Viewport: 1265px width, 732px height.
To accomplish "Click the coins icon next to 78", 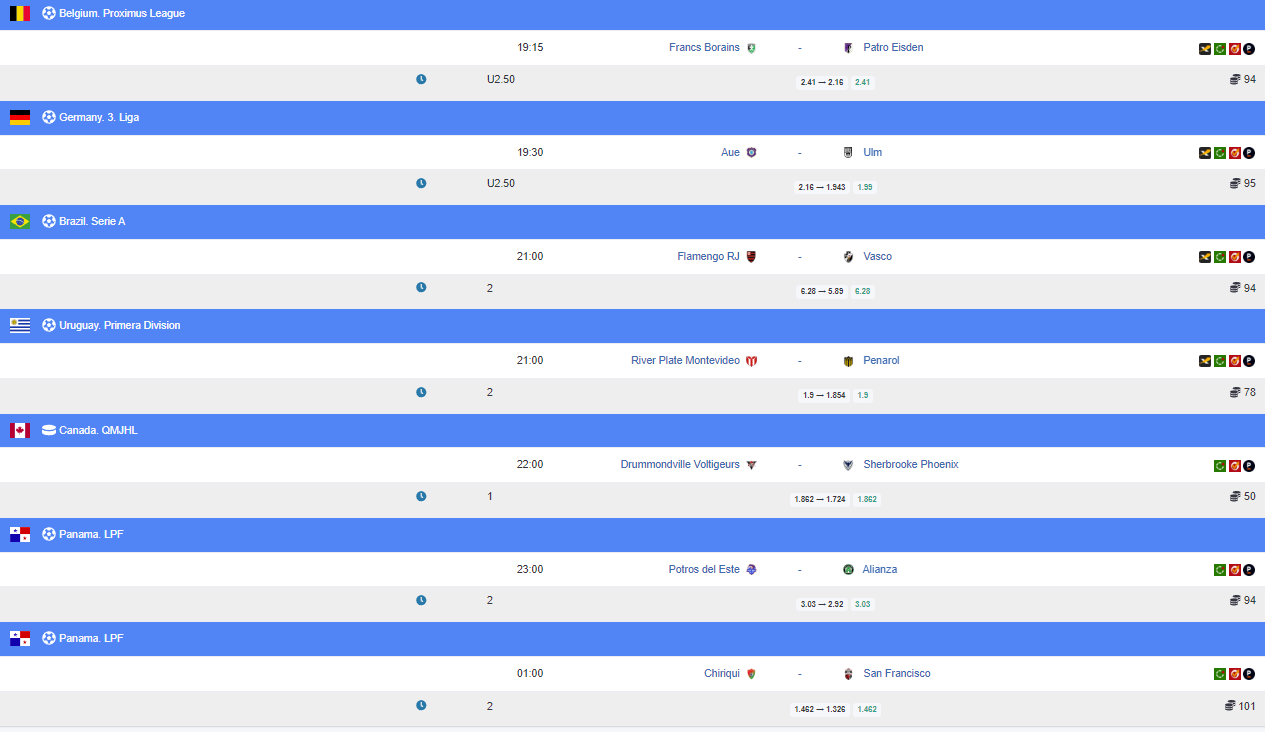I will [1235, 392].
